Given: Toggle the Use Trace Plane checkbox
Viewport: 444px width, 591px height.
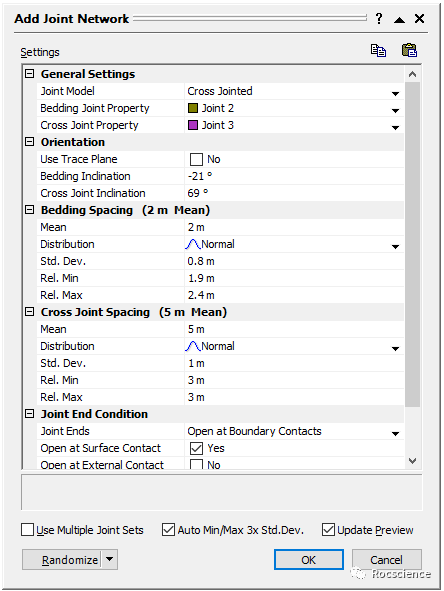Looking at the screenshot, I should click(196, 159).
